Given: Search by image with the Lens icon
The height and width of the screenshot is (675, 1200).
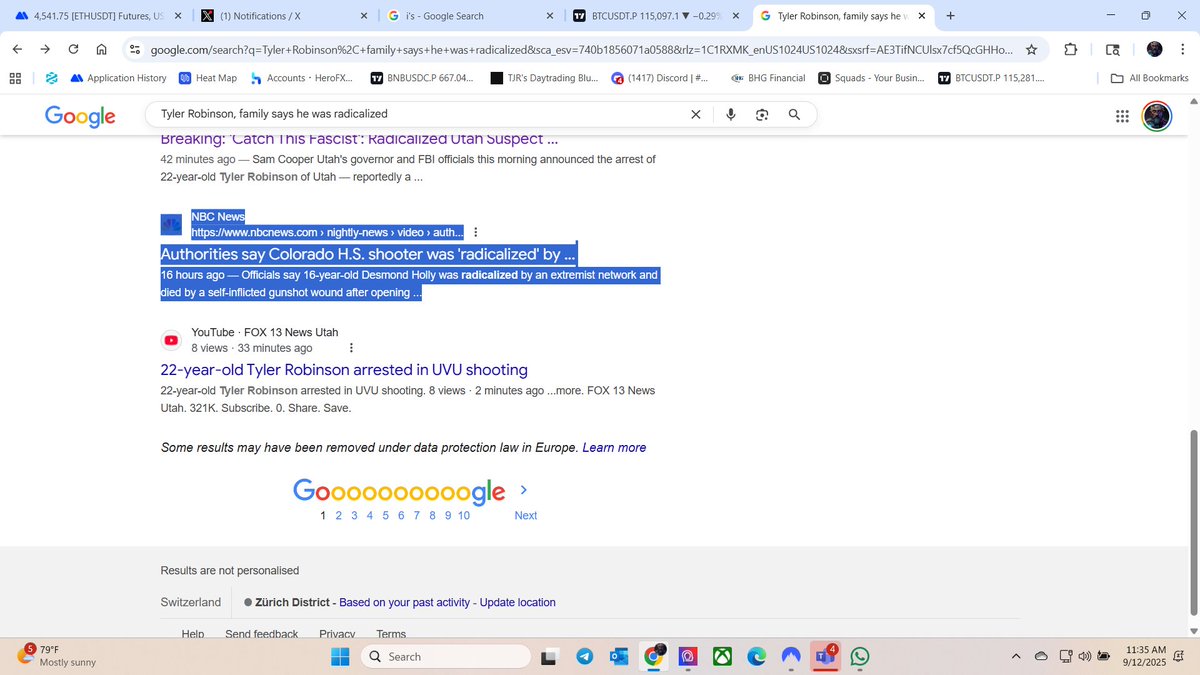Looking at the screenshot, I should (x=762, y=115).
